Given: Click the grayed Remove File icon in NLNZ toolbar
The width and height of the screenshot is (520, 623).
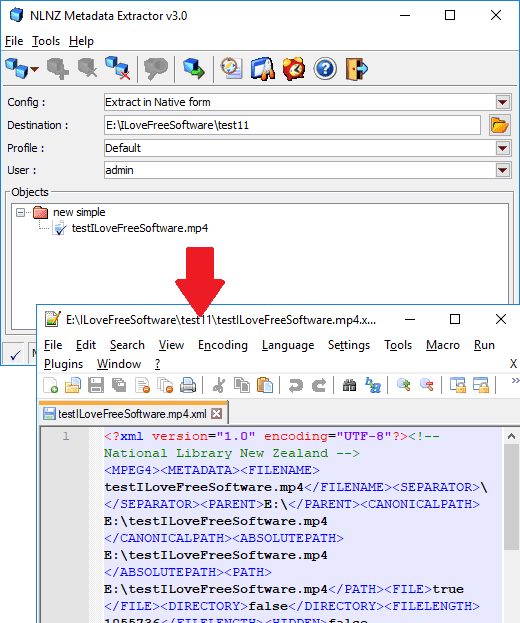Looking at the screenshot, I should pos(87,69).
